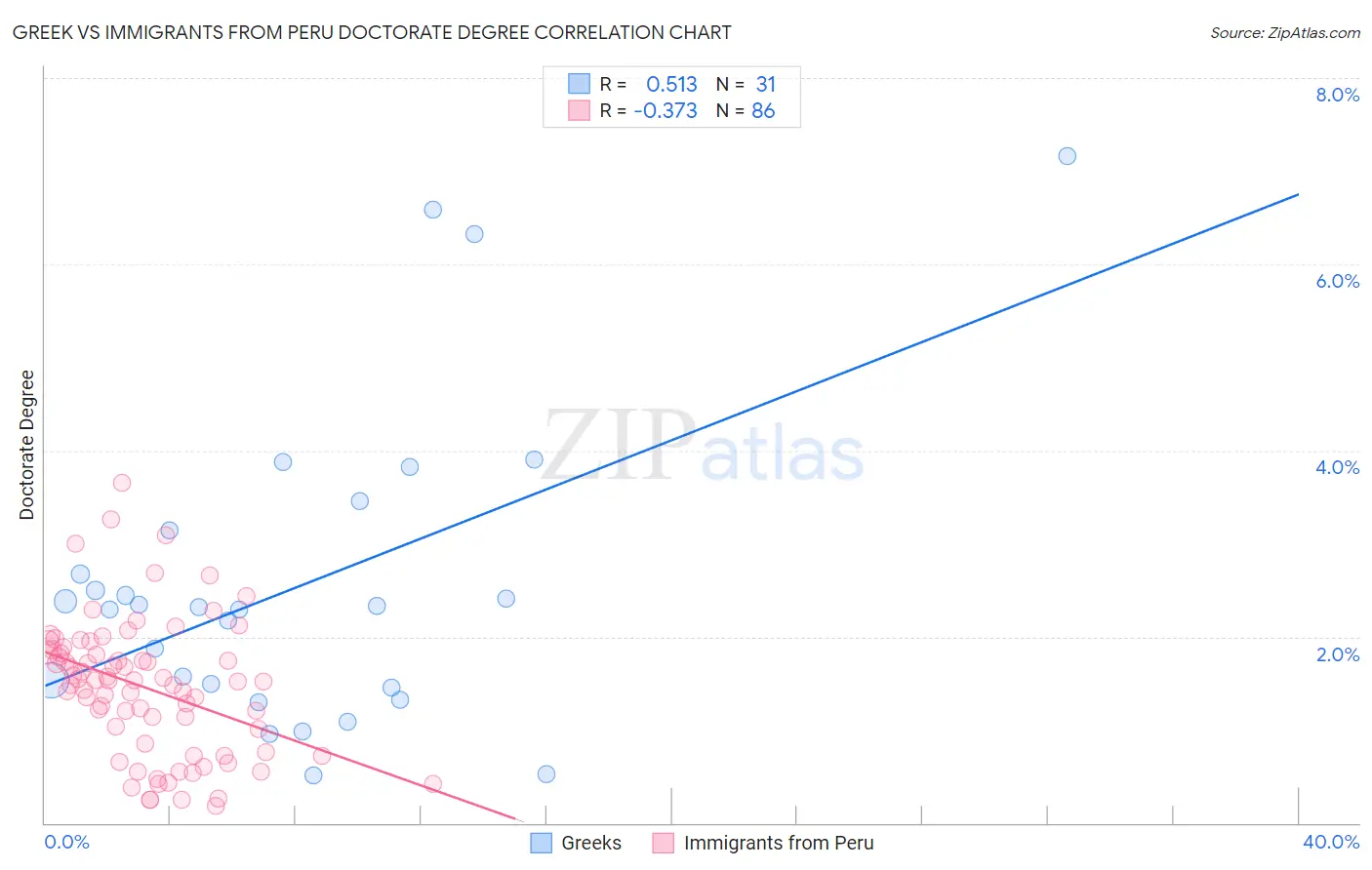Click the 2.0% y-axis label
The width and height of the screenshot is (1372, 870).
[x=1337, y=654]
